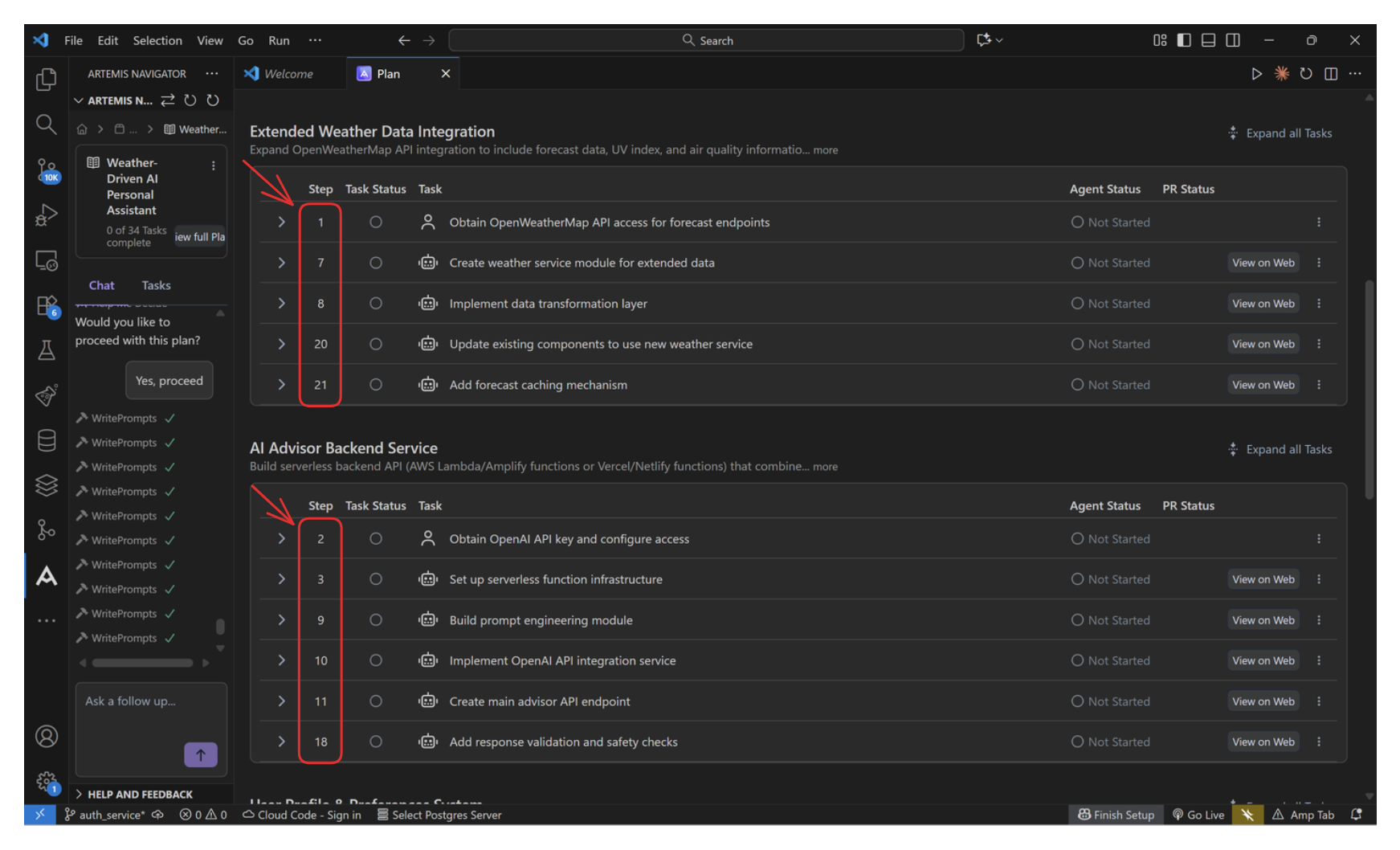The width and height of the screenshot is (1400, 850).
Task: Toggle task status circle for step 21
Action: tap(375, 385)
